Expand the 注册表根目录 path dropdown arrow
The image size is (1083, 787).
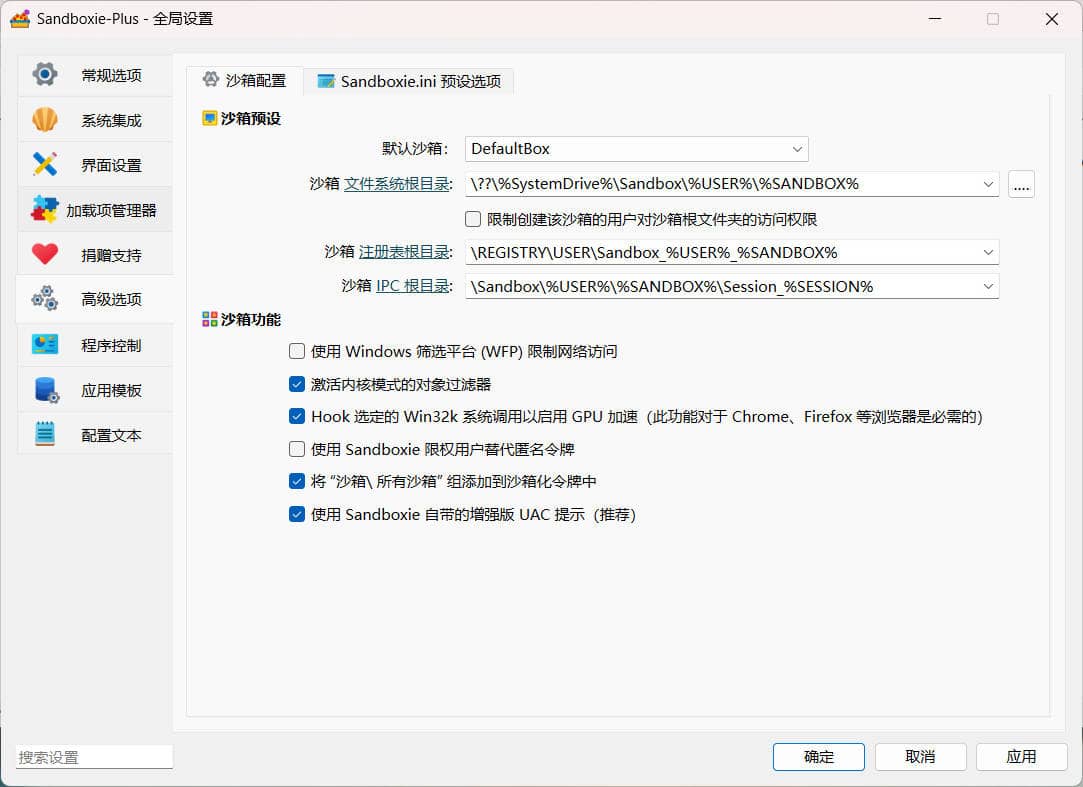tap(988, 253)
